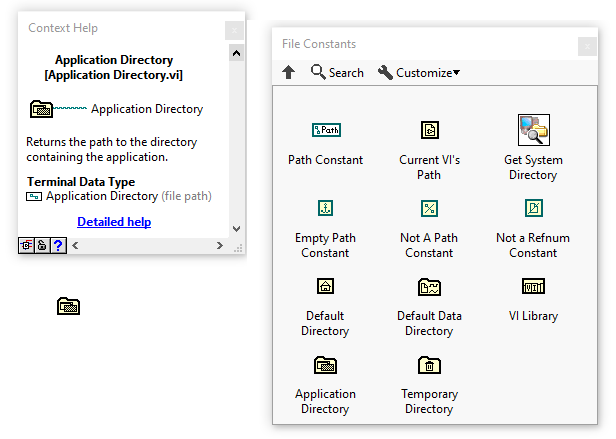The image size is (616, 439).
Task: Click Context Help scroll left arrow
Action: pyautogui.click(x=75, y=246)
